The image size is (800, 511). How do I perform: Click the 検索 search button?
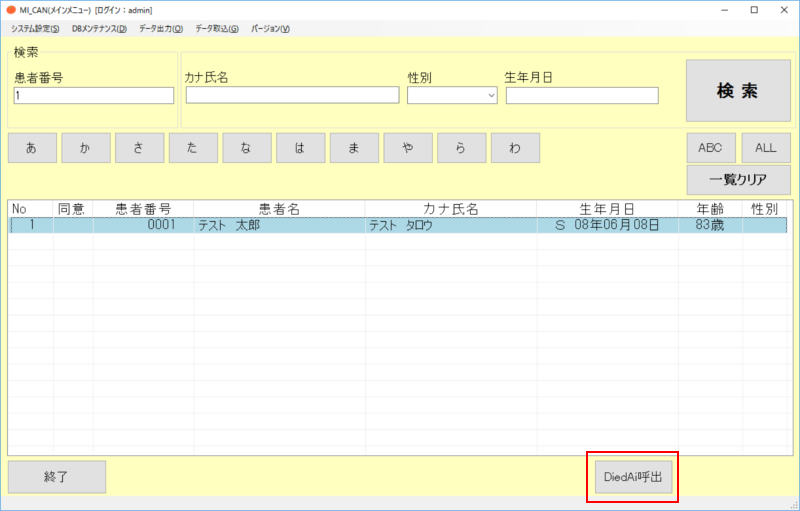(737, 91)
